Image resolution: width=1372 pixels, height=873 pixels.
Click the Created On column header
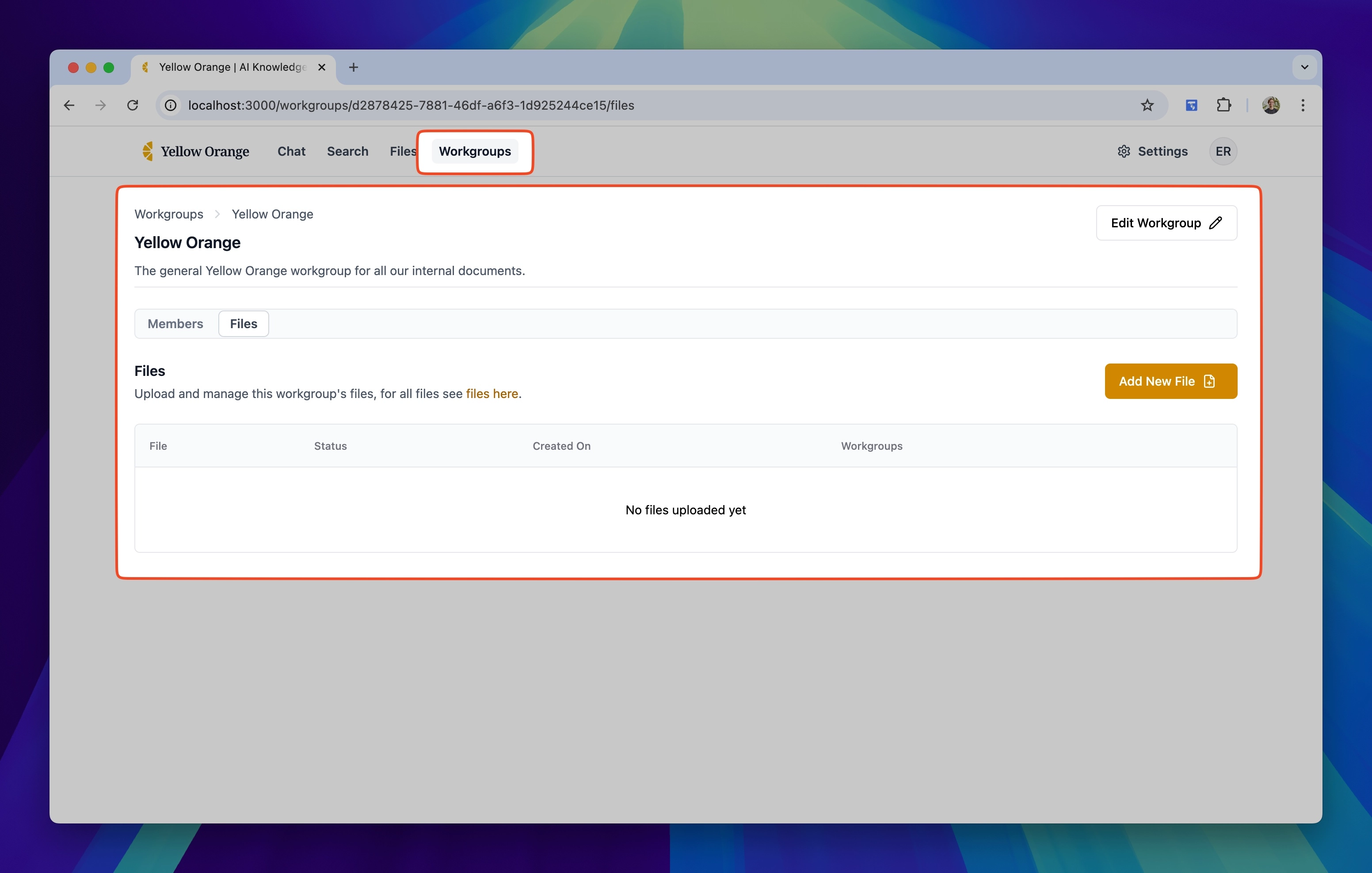coord(561,446)
